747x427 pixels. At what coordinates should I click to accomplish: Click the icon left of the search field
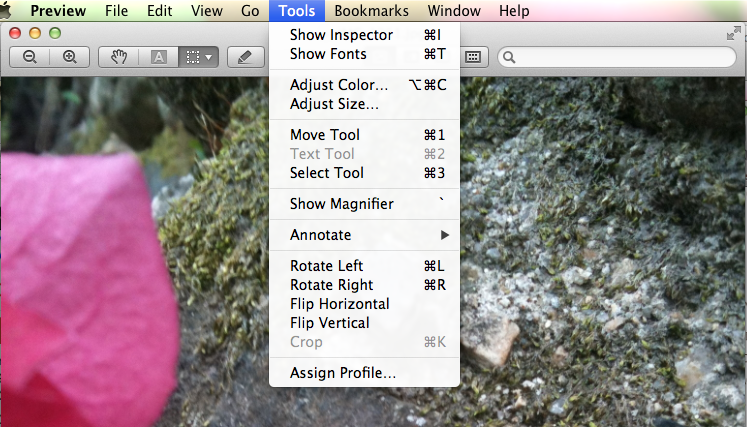(474, 57)
